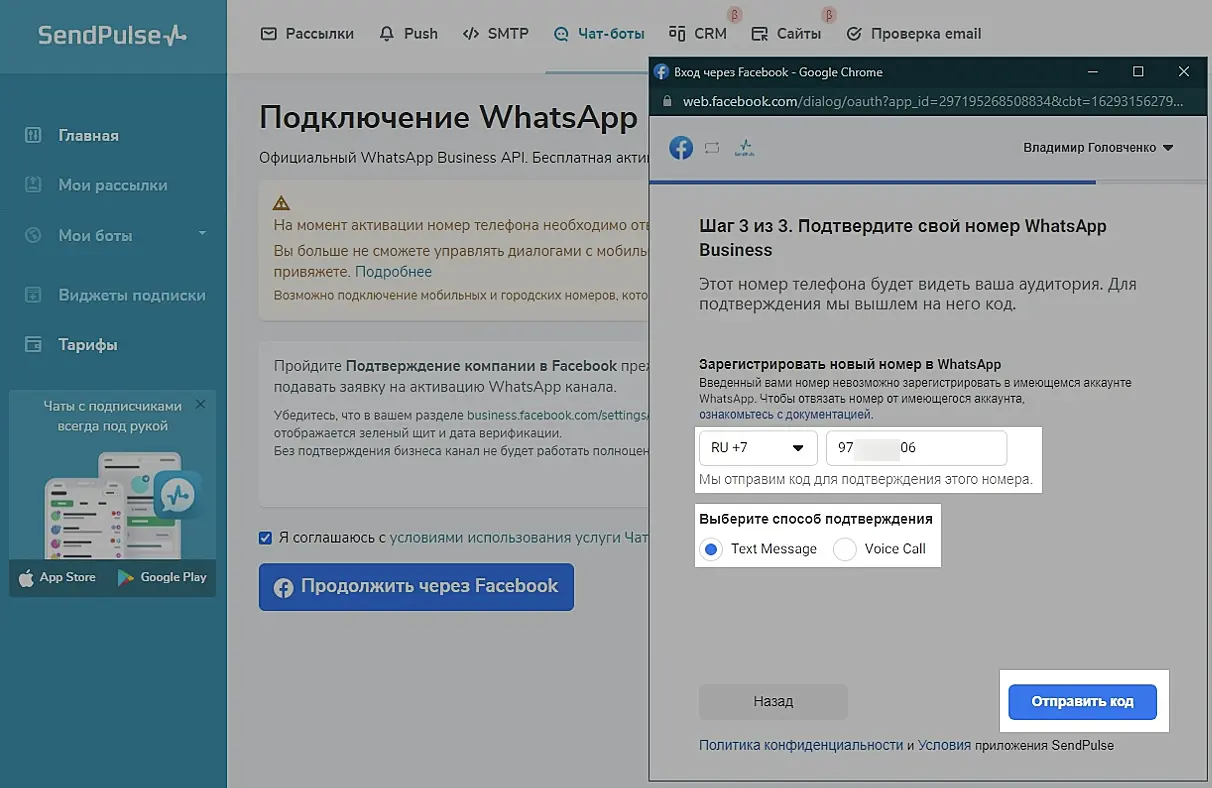Click the Проверка email checkmark icon
The height and width of the screenshot is (788, 1212).
tap(854, 33)
